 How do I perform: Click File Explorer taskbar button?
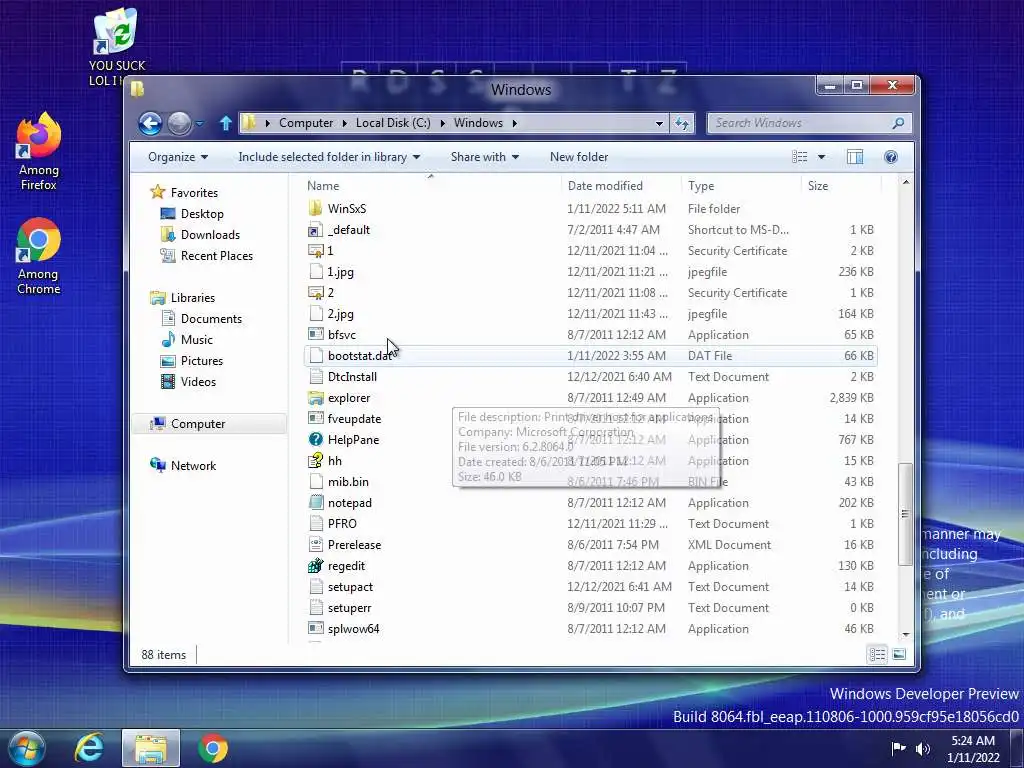coord(151,748)
